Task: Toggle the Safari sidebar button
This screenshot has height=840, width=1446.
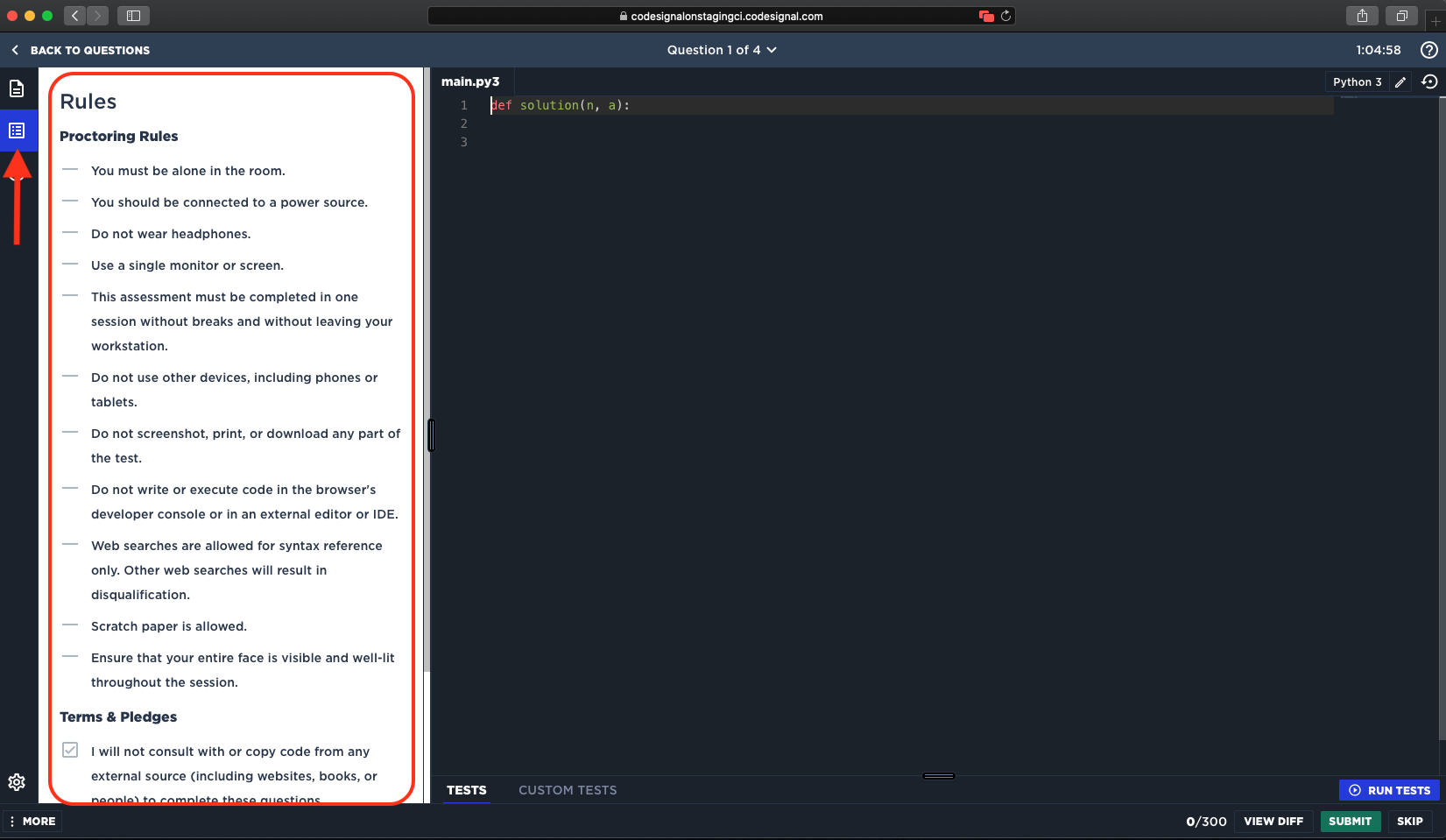Action: pos(133,16)
